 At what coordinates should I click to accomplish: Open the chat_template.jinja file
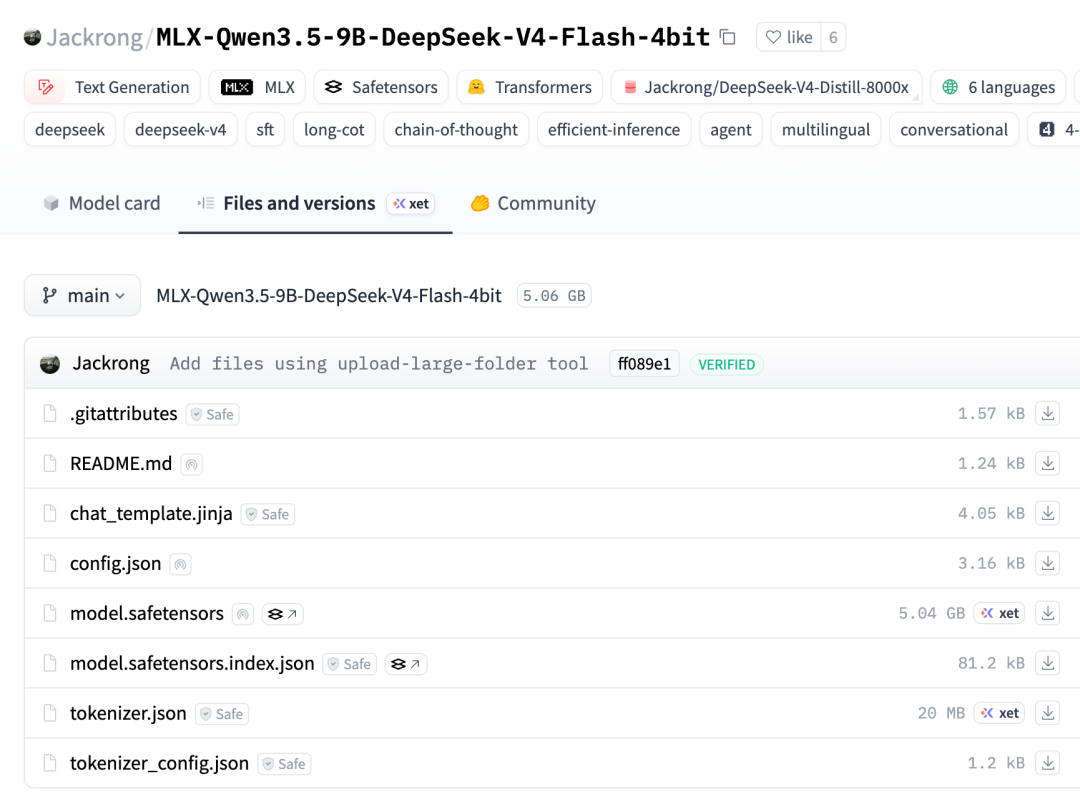[x=151, y=514]
